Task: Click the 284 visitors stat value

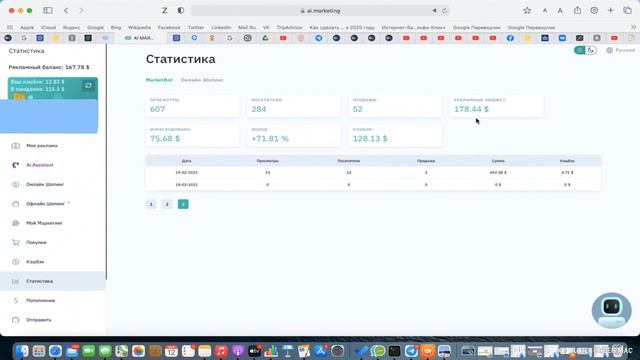Action: [259, 109]
